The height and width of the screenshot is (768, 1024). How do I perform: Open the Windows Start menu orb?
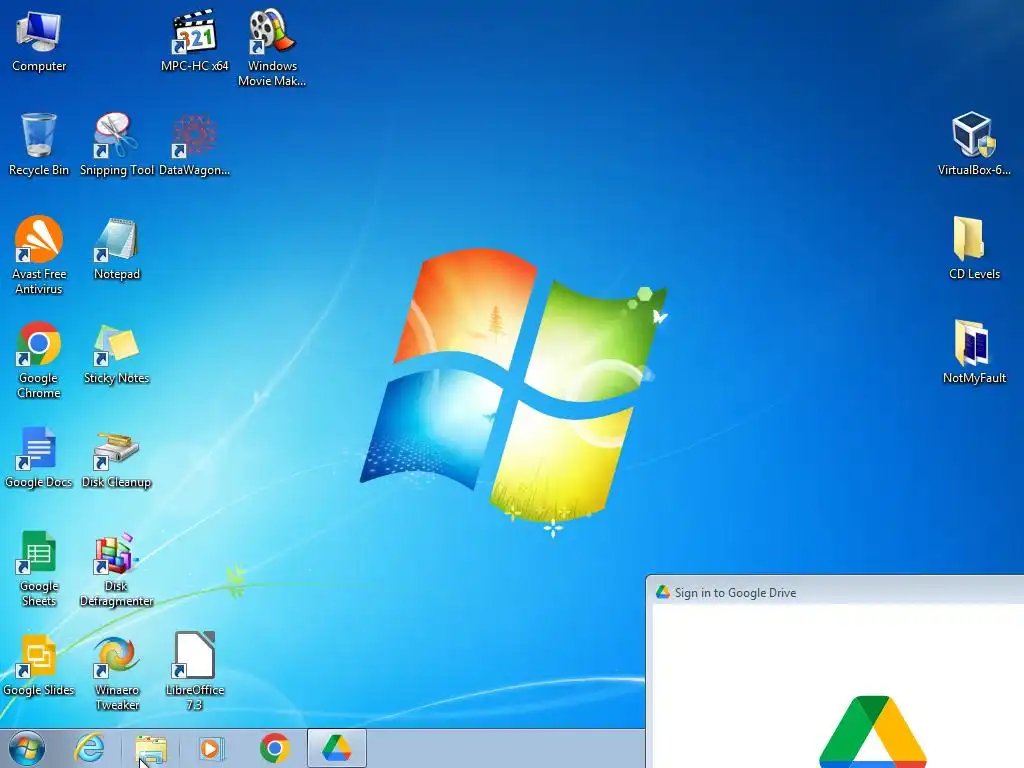26,748
